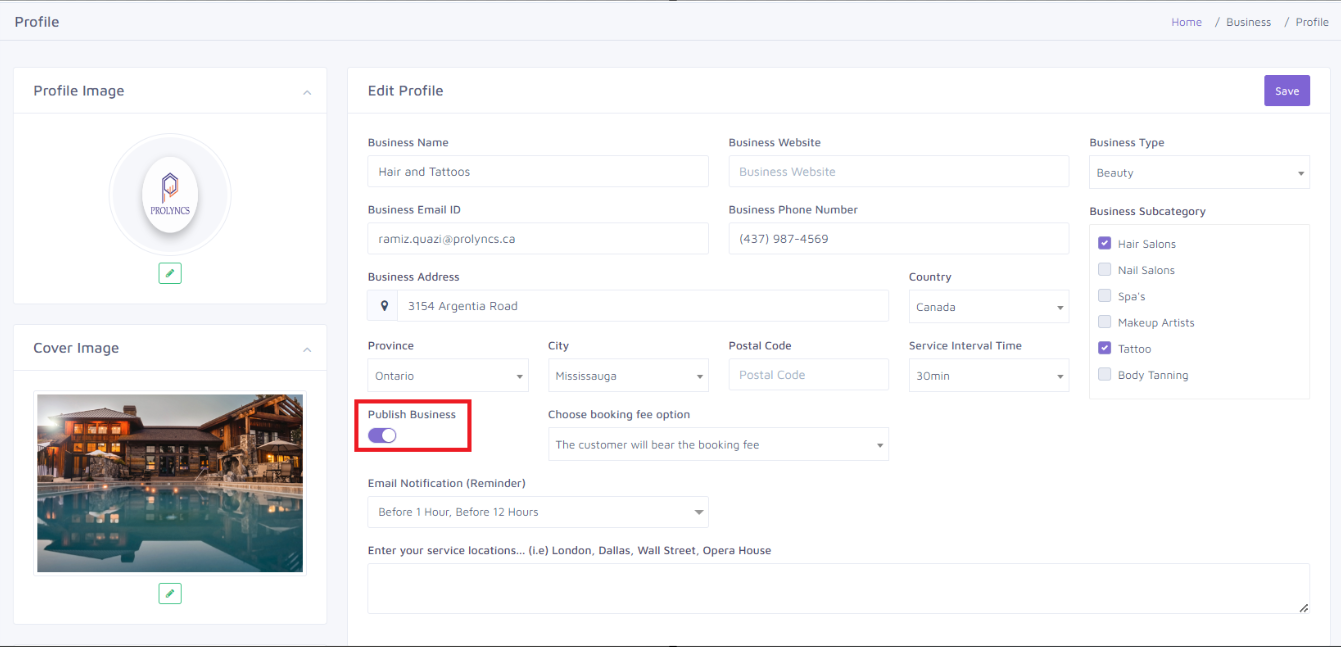The height and width of the screenshot is (647, 1341).
Task: Click the Business Email ID field
Action: point(538,239)
